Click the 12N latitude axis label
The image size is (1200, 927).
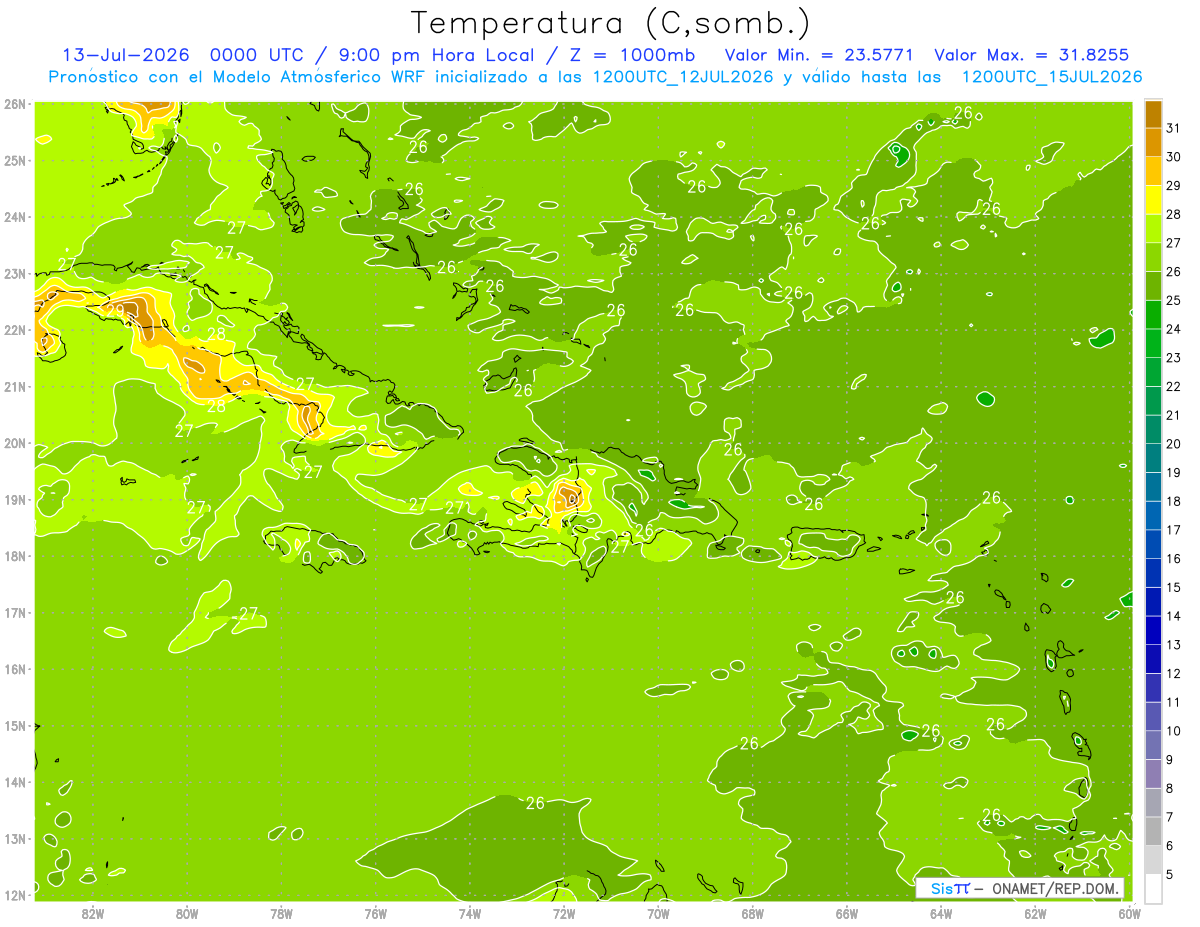point(15,895)
